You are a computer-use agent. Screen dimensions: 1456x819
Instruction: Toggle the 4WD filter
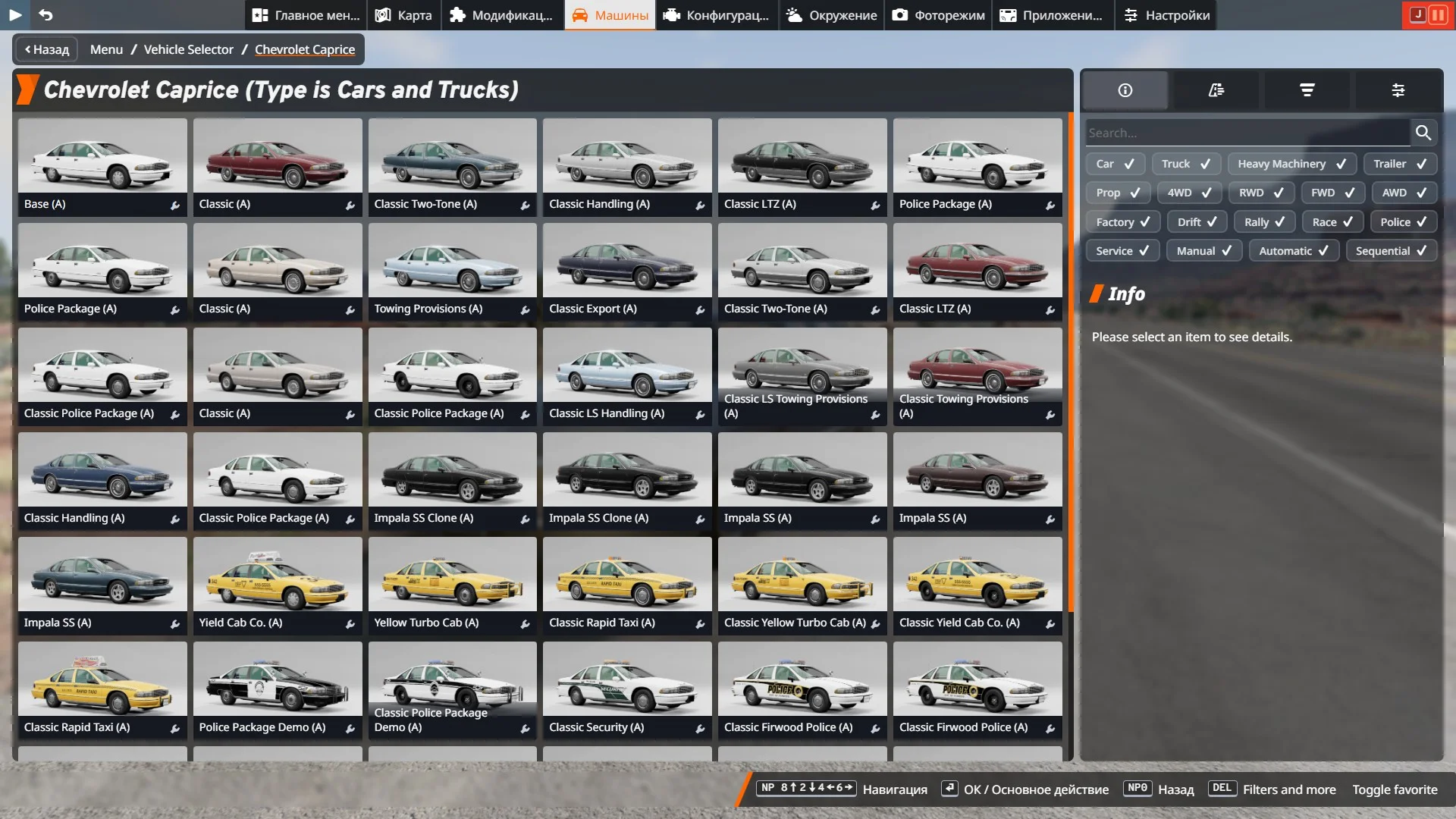tap(1189, 193)
